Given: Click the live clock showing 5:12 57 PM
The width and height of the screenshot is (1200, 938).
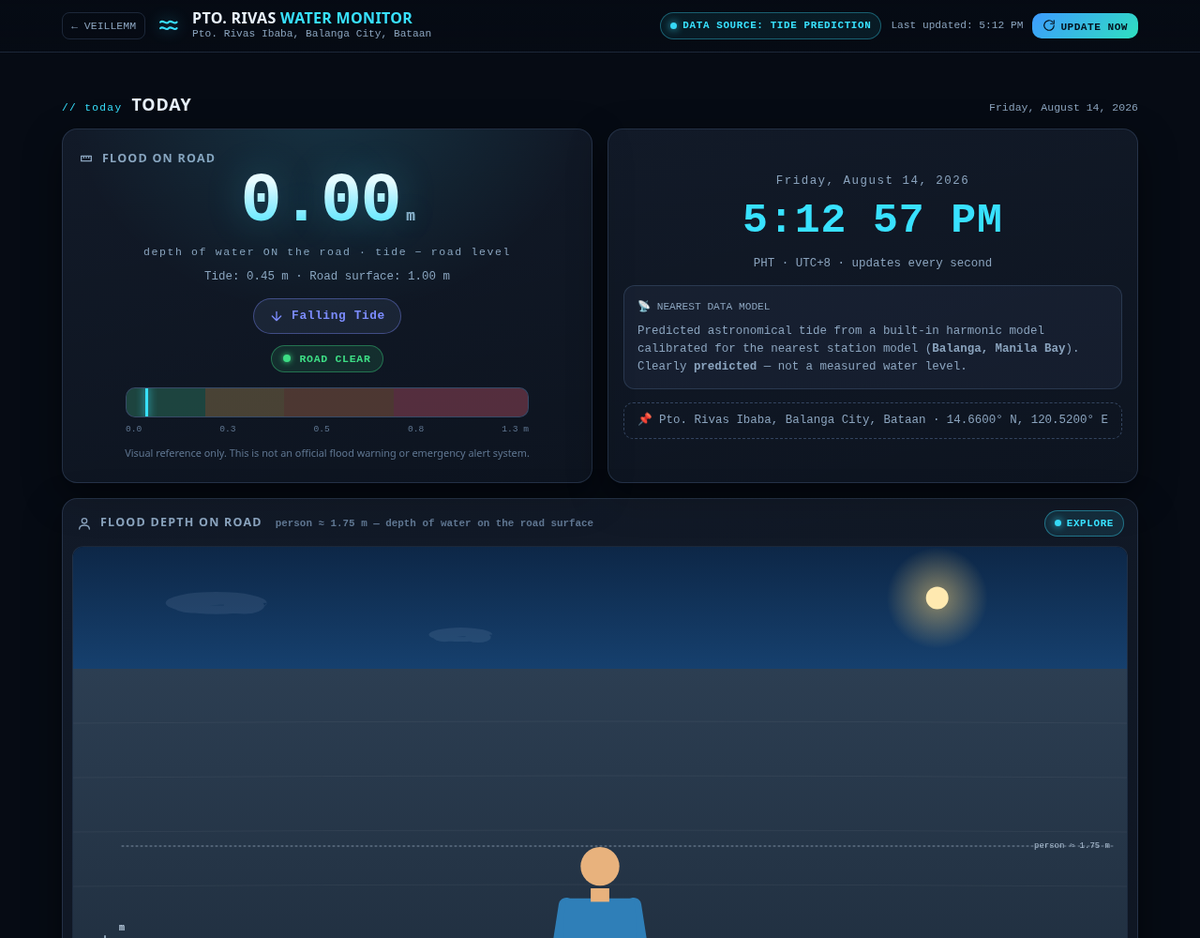Looking at the screenshot, I should coord(872,220).
